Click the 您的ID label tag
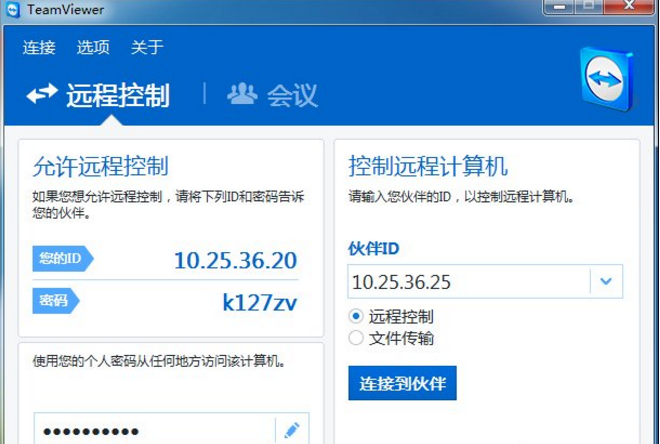660x444 pixels. click(x=63, y=258)
